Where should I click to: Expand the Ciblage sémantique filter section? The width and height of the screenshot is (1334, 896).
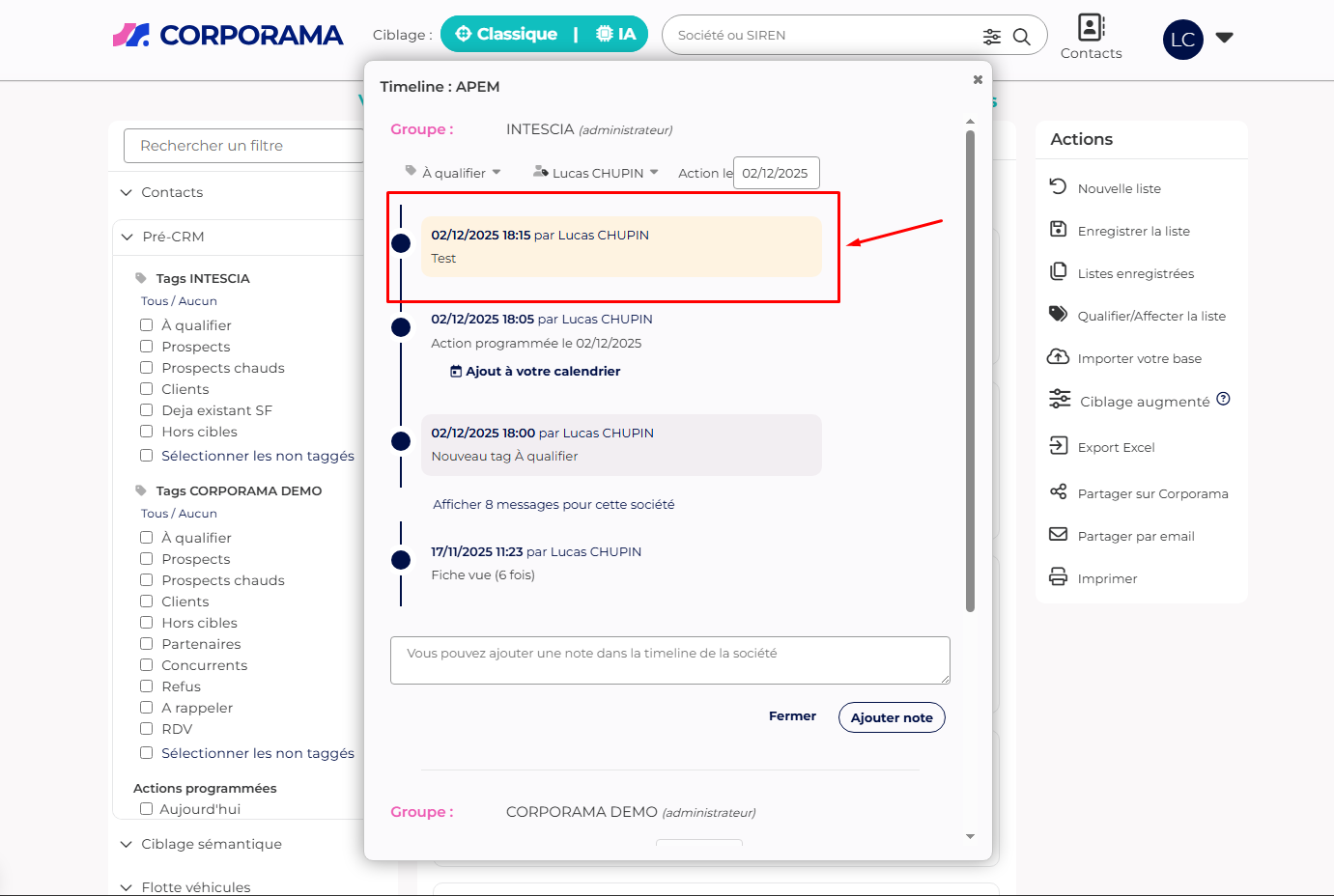[x=211, y=844]
